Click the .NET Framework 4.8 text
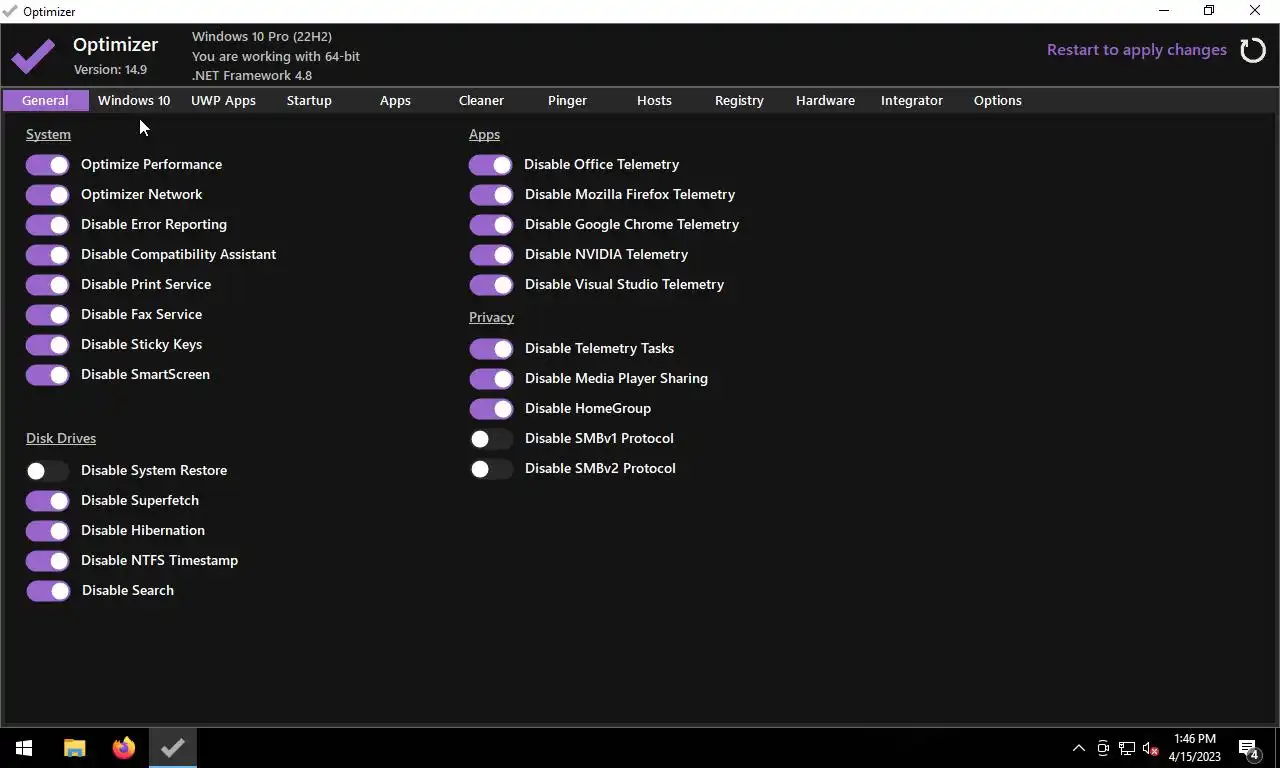Screen dimensions: 1280x768 coord(252,75)
